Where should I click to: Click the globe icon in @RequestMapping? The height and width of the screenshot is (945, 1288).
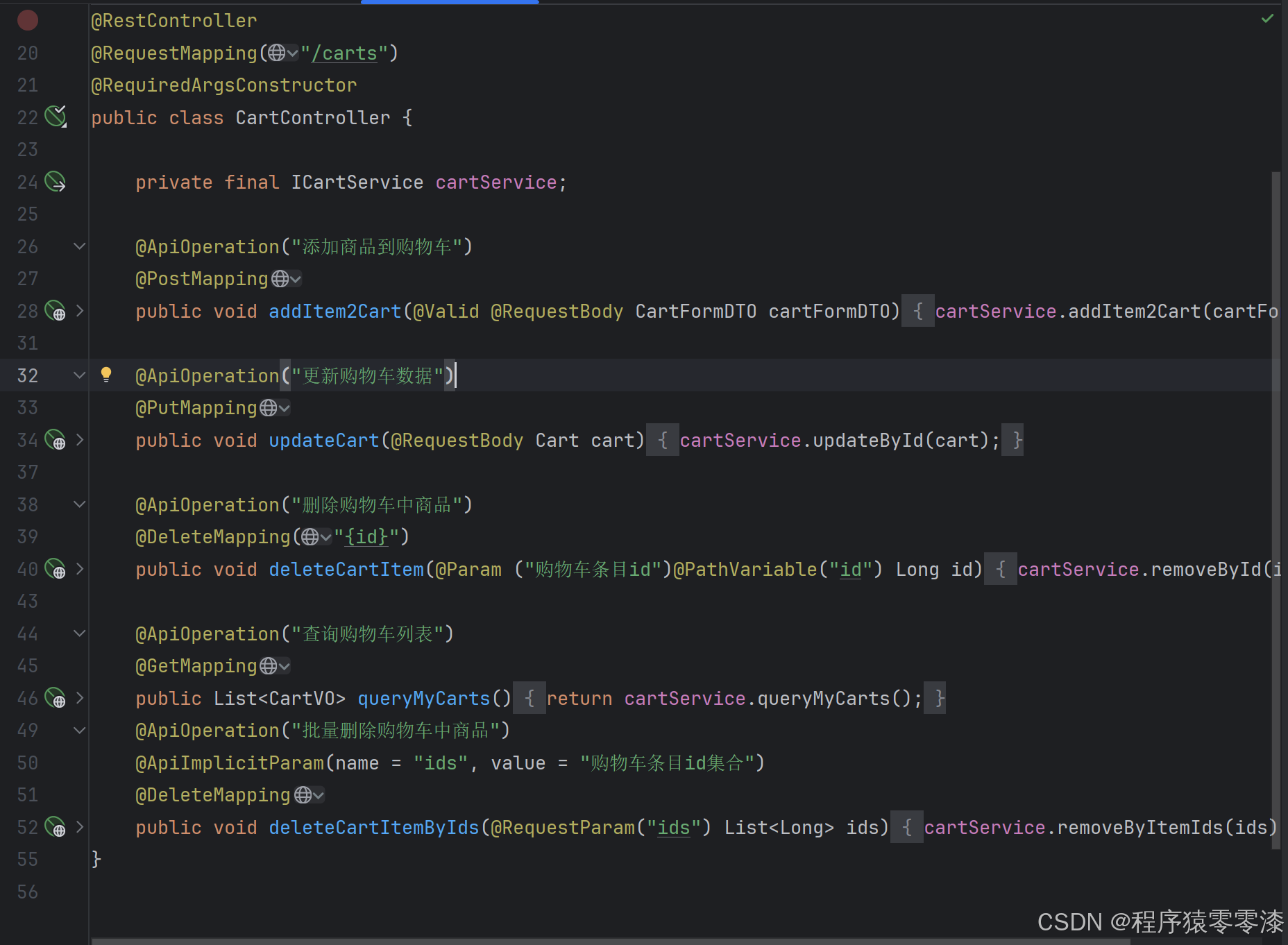point(276,53)
